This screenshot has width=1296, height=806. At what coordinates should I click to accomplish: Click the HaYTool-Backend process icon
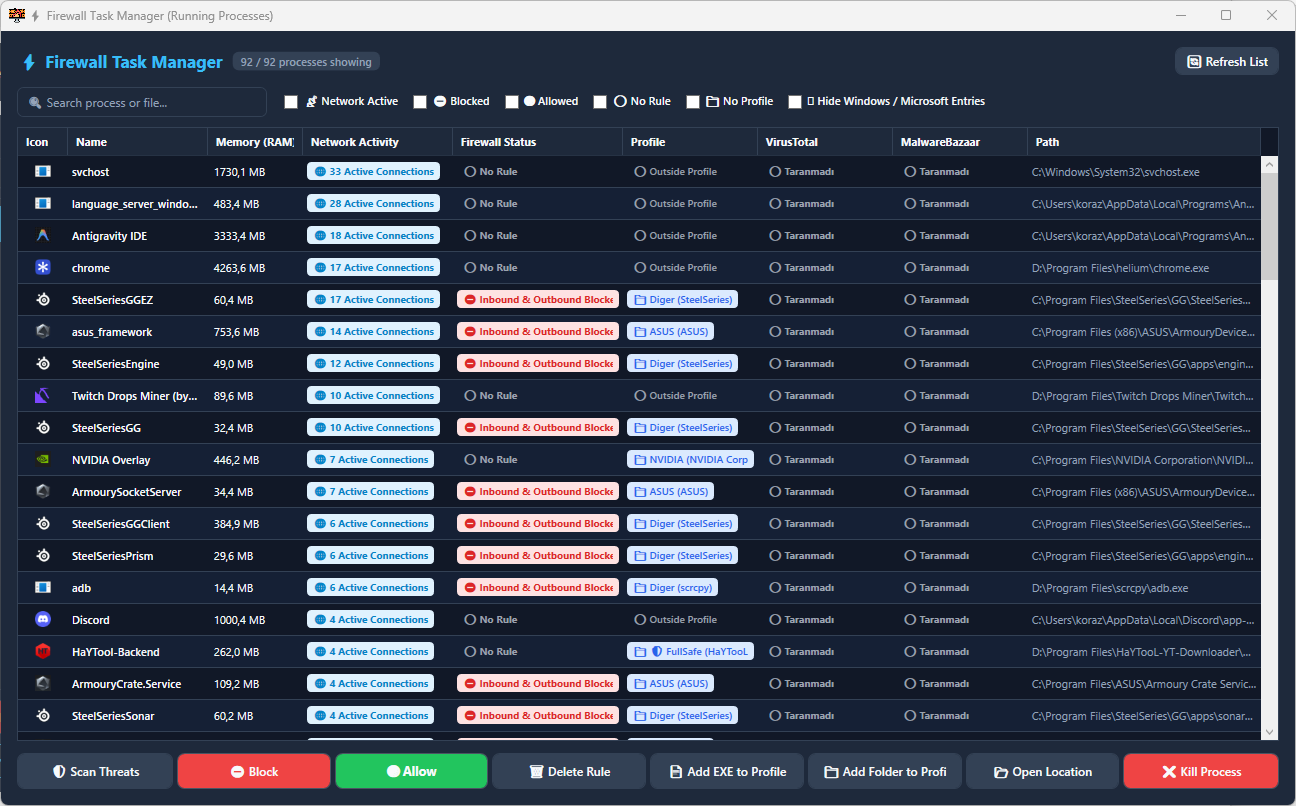pos(43,652)
